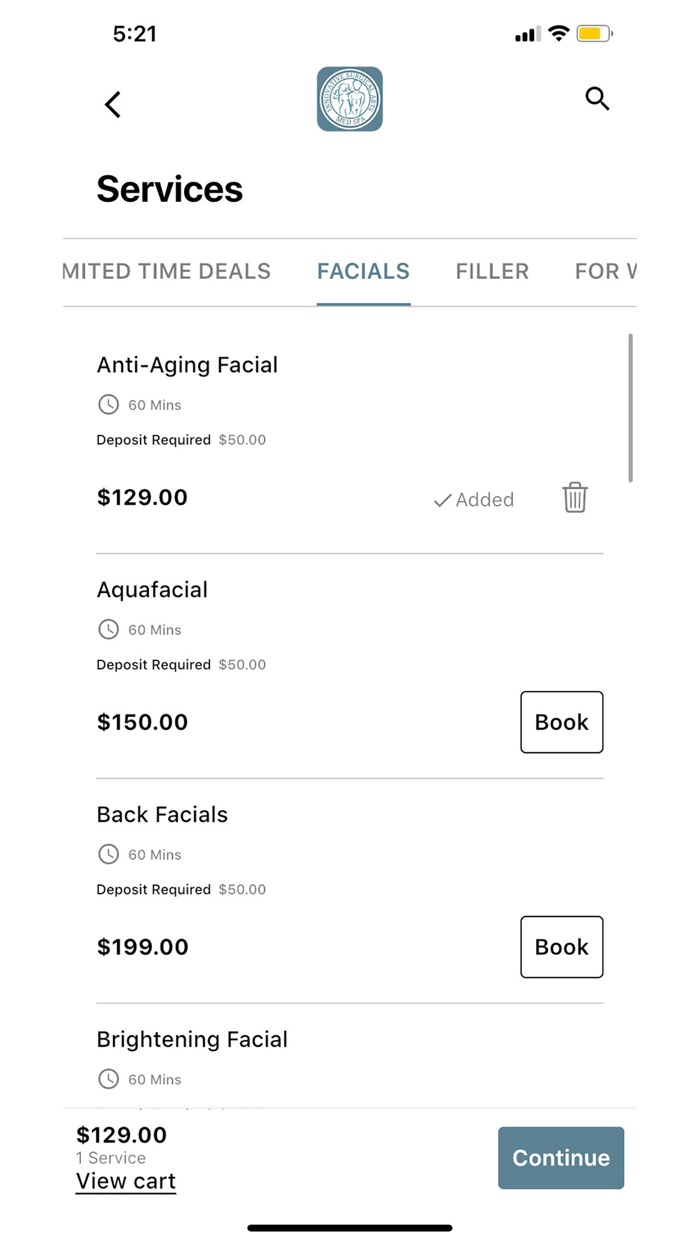Select the FACIALS tab

(x=363, y=271)
